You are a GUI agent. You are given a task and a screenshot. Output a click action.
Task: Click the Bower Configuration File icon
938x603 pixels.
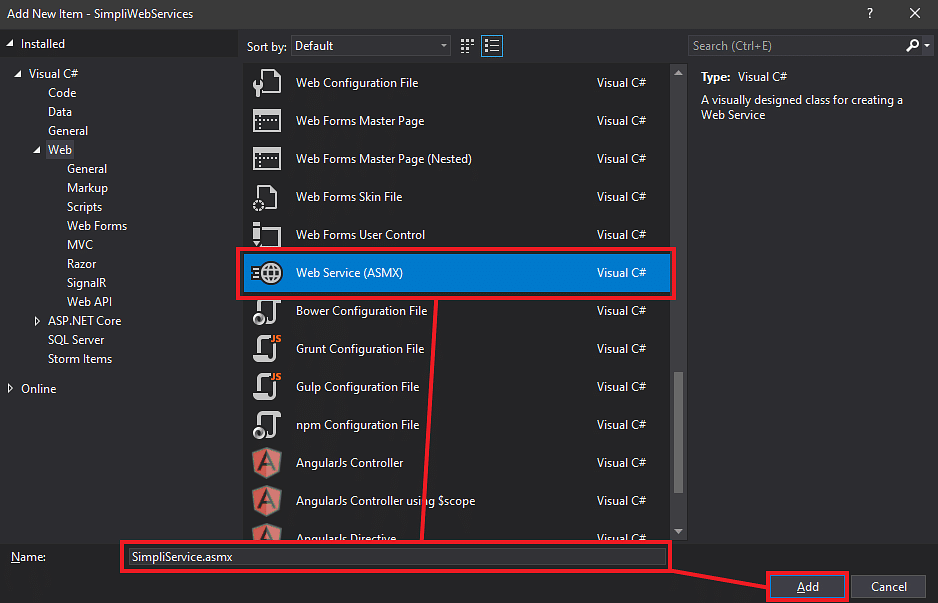point(267,311)
